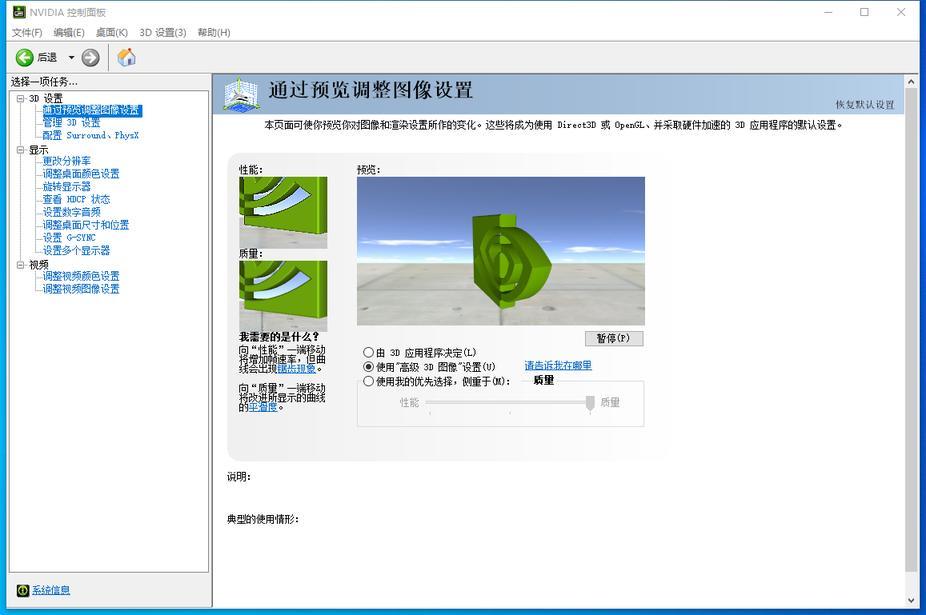Collapse the 显示 tree node
The height and width of the screenshot is (615, 926).
click(x=21, y=150)
